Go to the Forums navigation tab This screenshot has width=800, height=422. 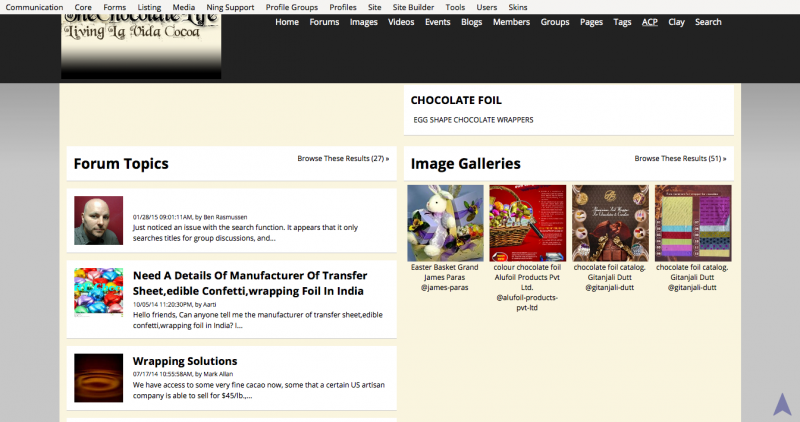pos(324,22)
